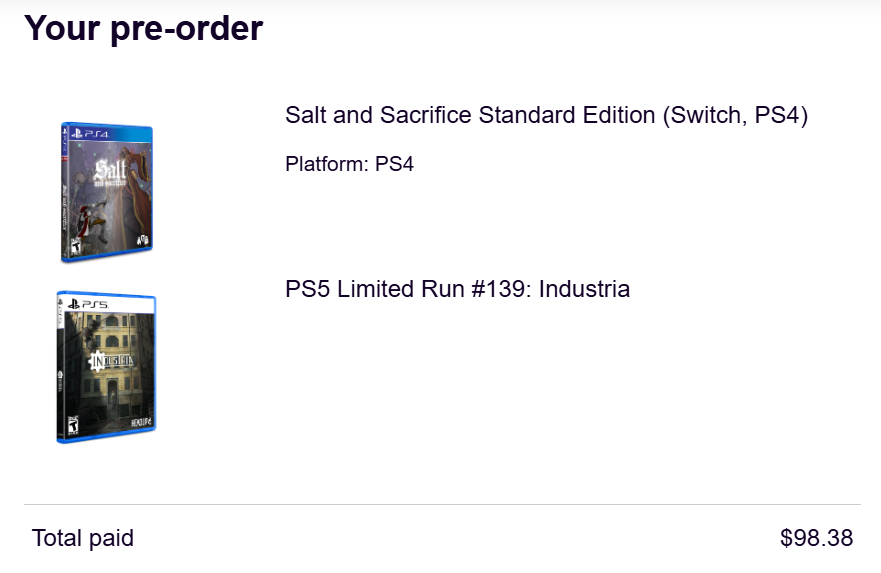Click the PS4 logo on Salt cover

(90, 134)
